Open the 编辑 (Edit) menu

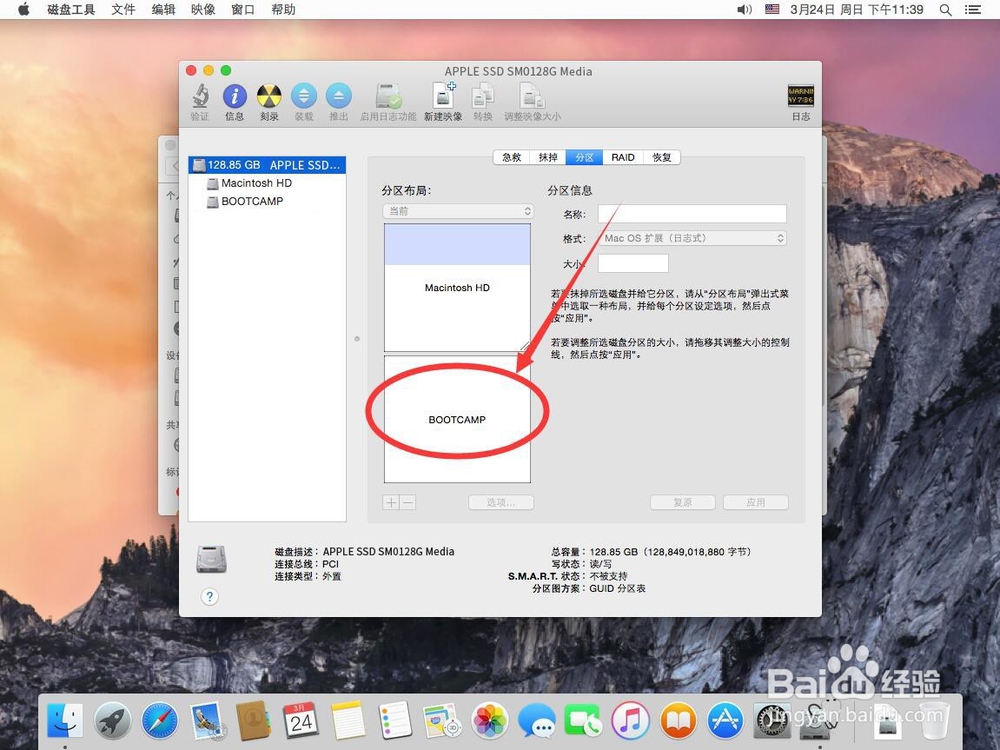(x=163, y=10)
